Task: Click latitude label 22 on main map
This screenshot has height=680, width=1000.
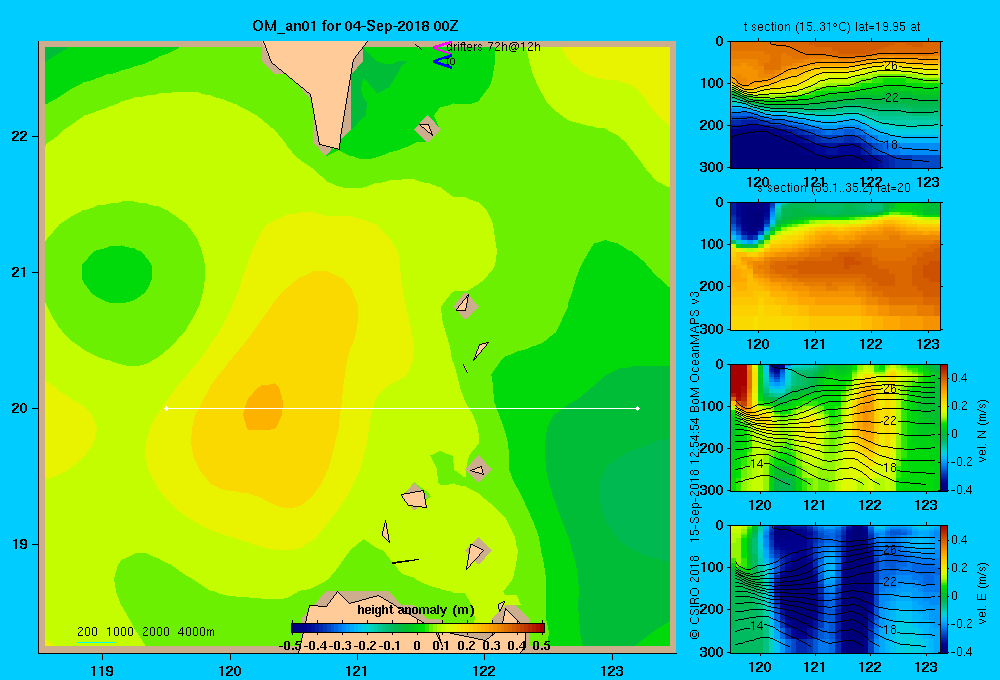Action: (x=20, y=136)
